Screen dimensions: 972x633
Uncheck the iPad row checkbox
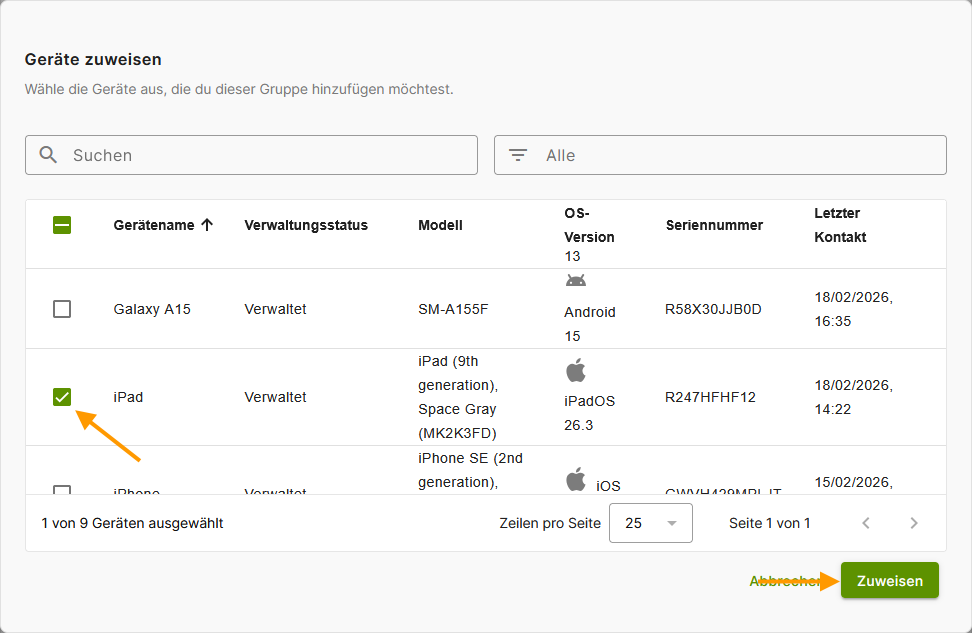point(62,397)
